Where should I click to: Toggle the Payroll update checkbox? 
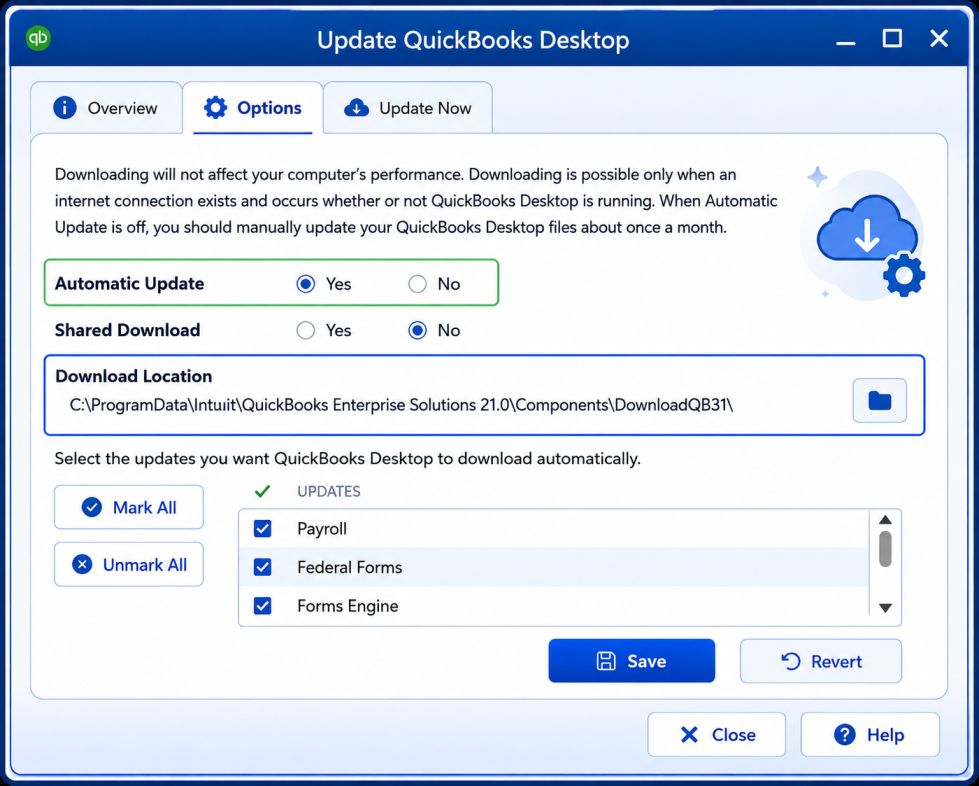[263, 529]
